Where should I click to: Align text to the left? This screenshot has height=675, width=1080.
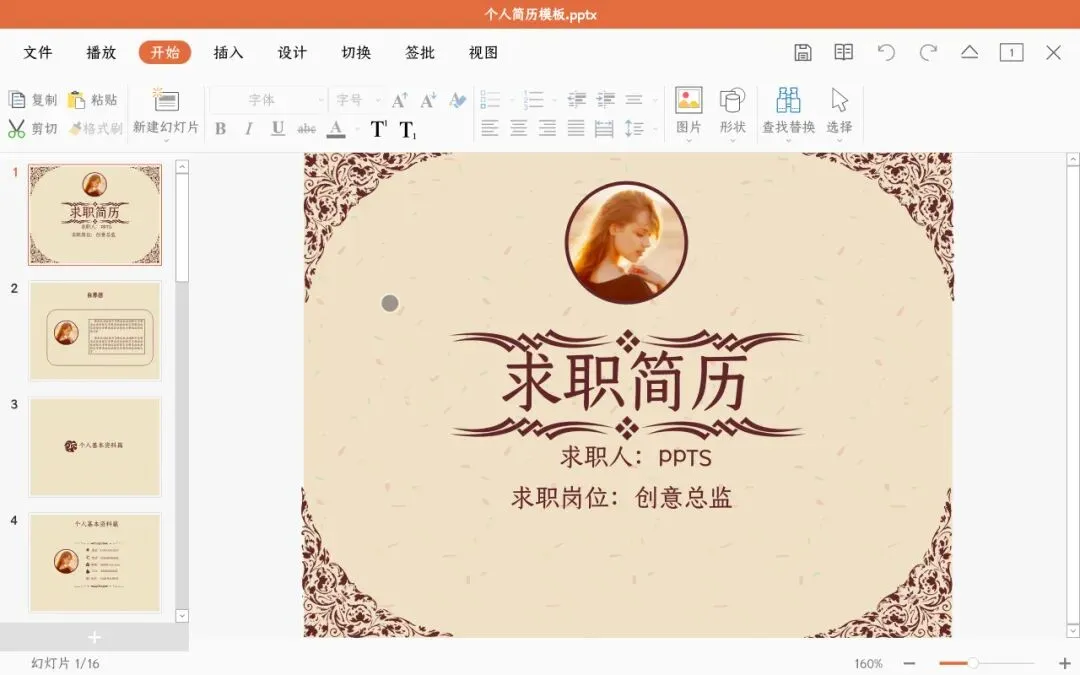pyautogui.click(x=490, y=128)
